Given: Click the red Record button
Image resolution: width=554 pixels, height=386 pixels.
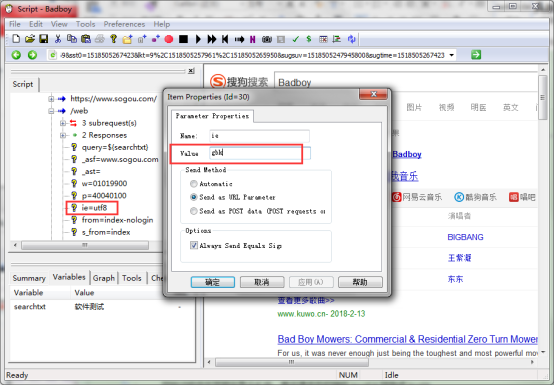Looking at the screenshot, I should [x=169, y=39].
